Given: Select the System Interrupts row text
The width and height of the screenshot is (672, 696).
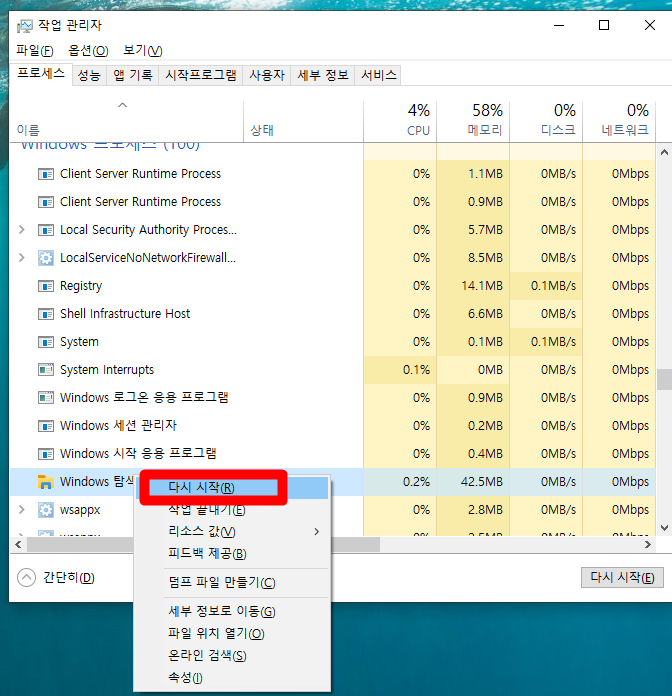Looking at the screenshot, I should 107,370.
